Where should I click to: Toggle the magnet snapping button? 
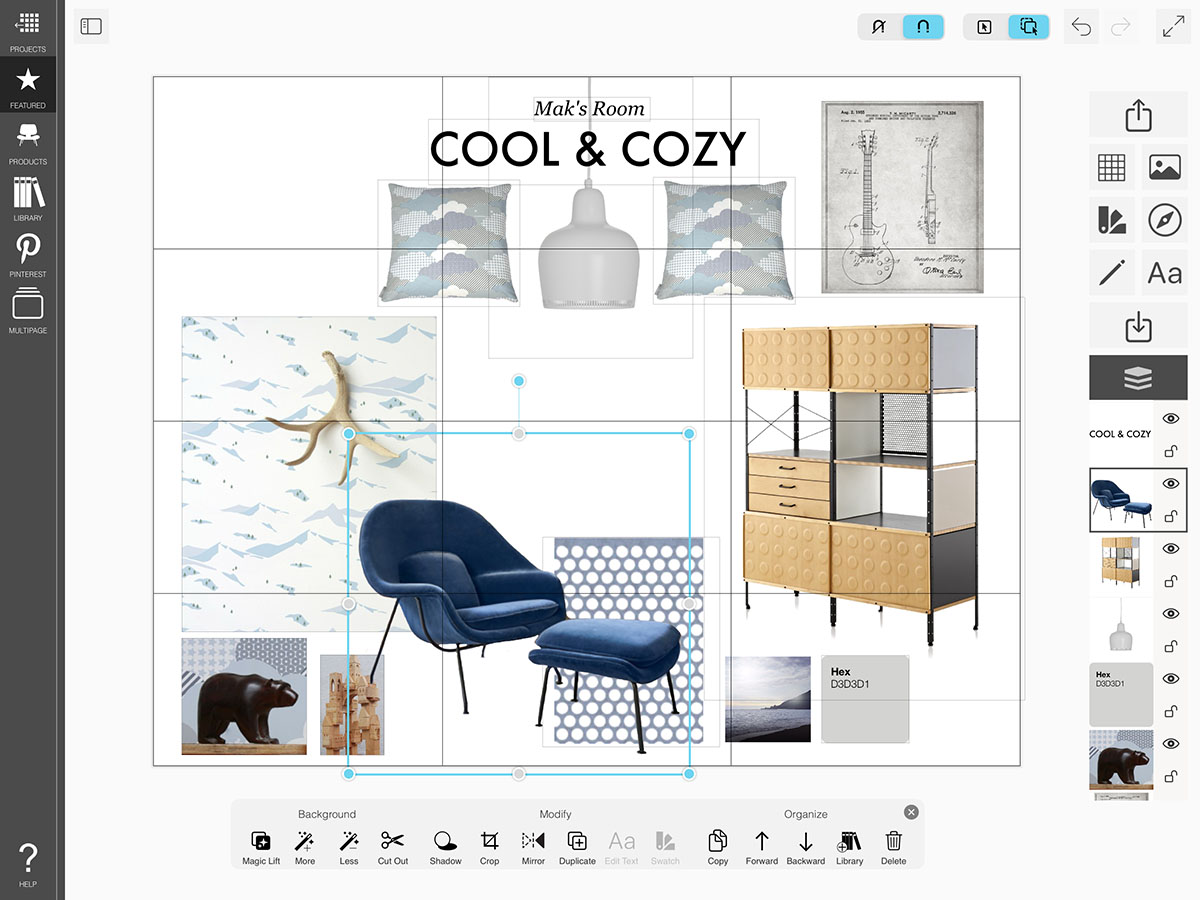[x=922, y=27]
